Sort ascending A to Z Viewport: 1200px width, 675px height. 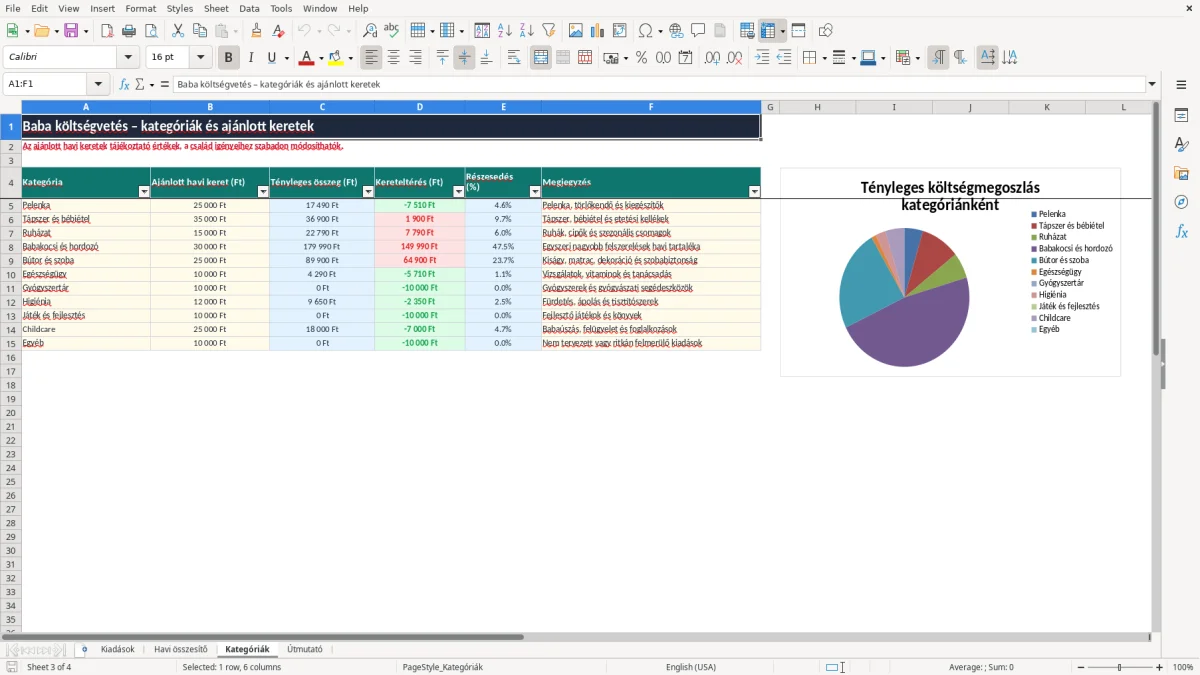(x=505, y=31)
